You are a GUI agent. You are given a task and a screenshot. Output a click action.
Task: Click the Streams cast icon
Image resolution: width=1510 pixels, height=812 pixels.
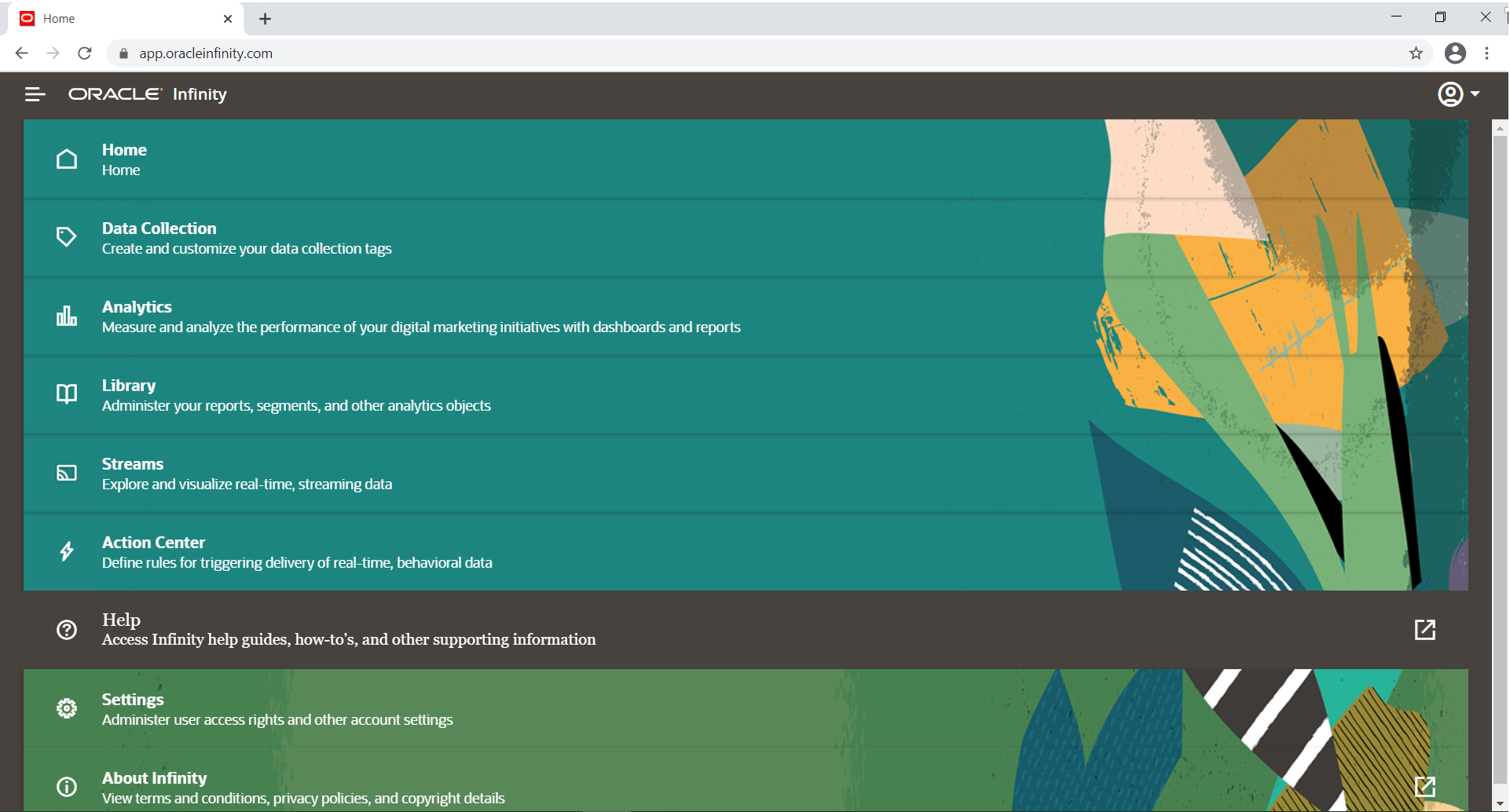coord(67,473)
